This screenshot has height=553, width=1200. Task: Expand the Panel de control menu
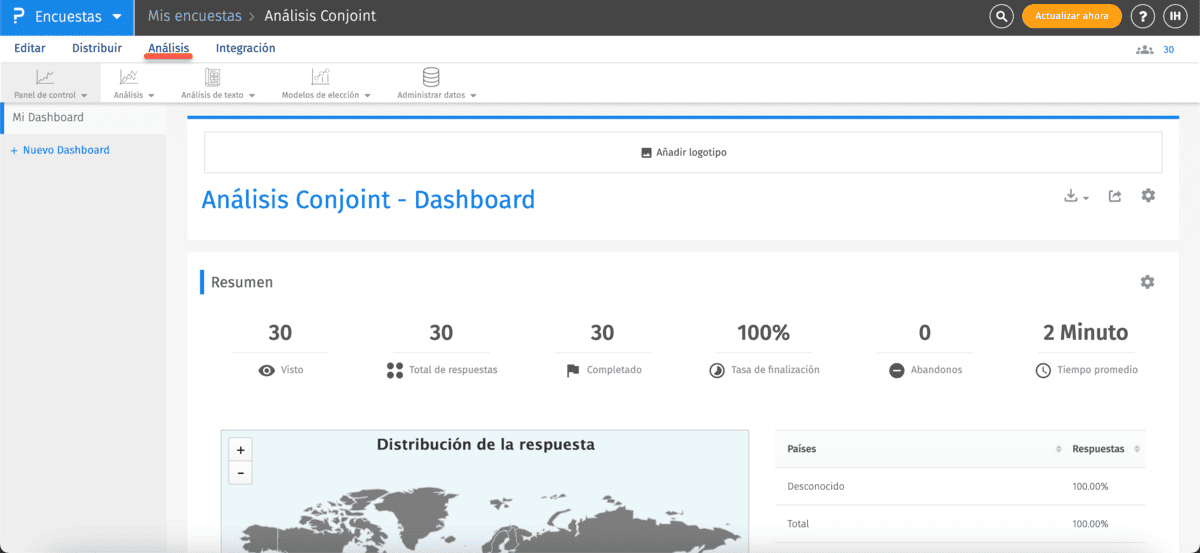pyautogui.click(x=50, y=95)
